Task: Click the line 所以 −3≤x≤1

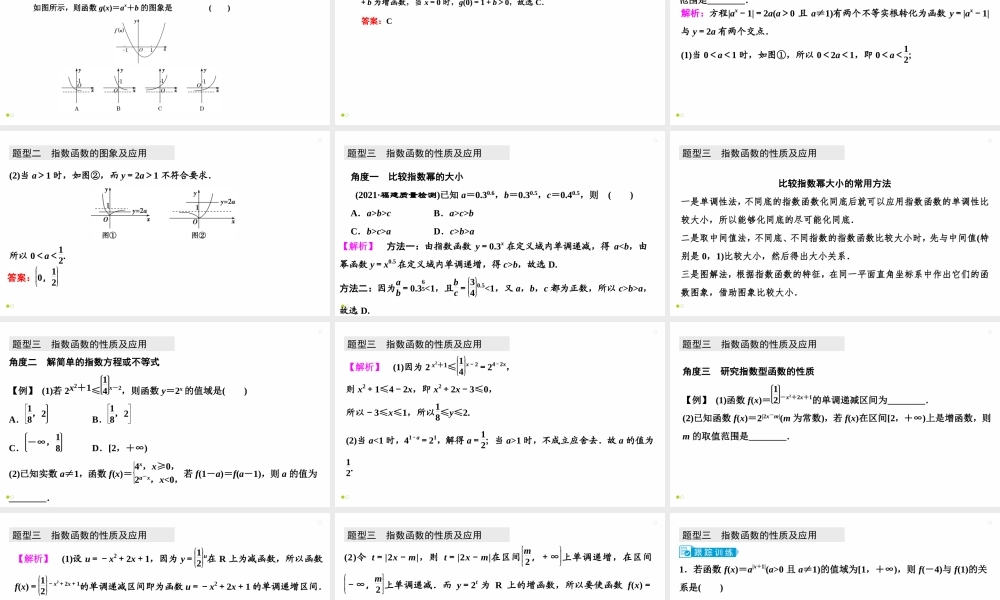Action: pos(408,411)
